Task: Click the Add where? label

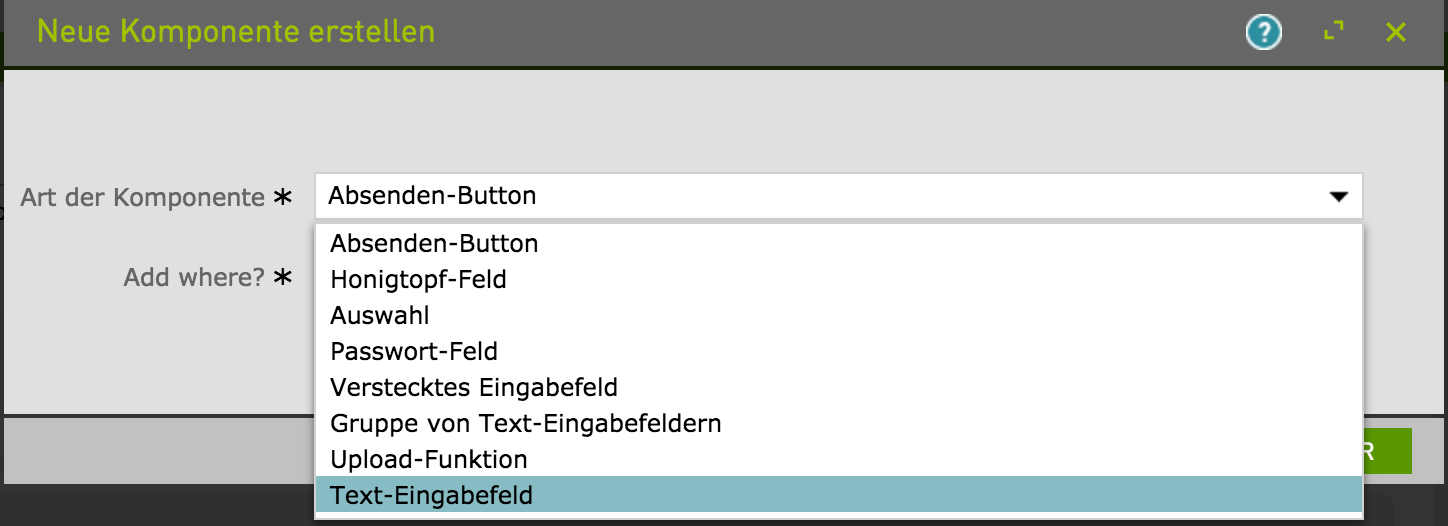Action: click(x=194, y=277)
